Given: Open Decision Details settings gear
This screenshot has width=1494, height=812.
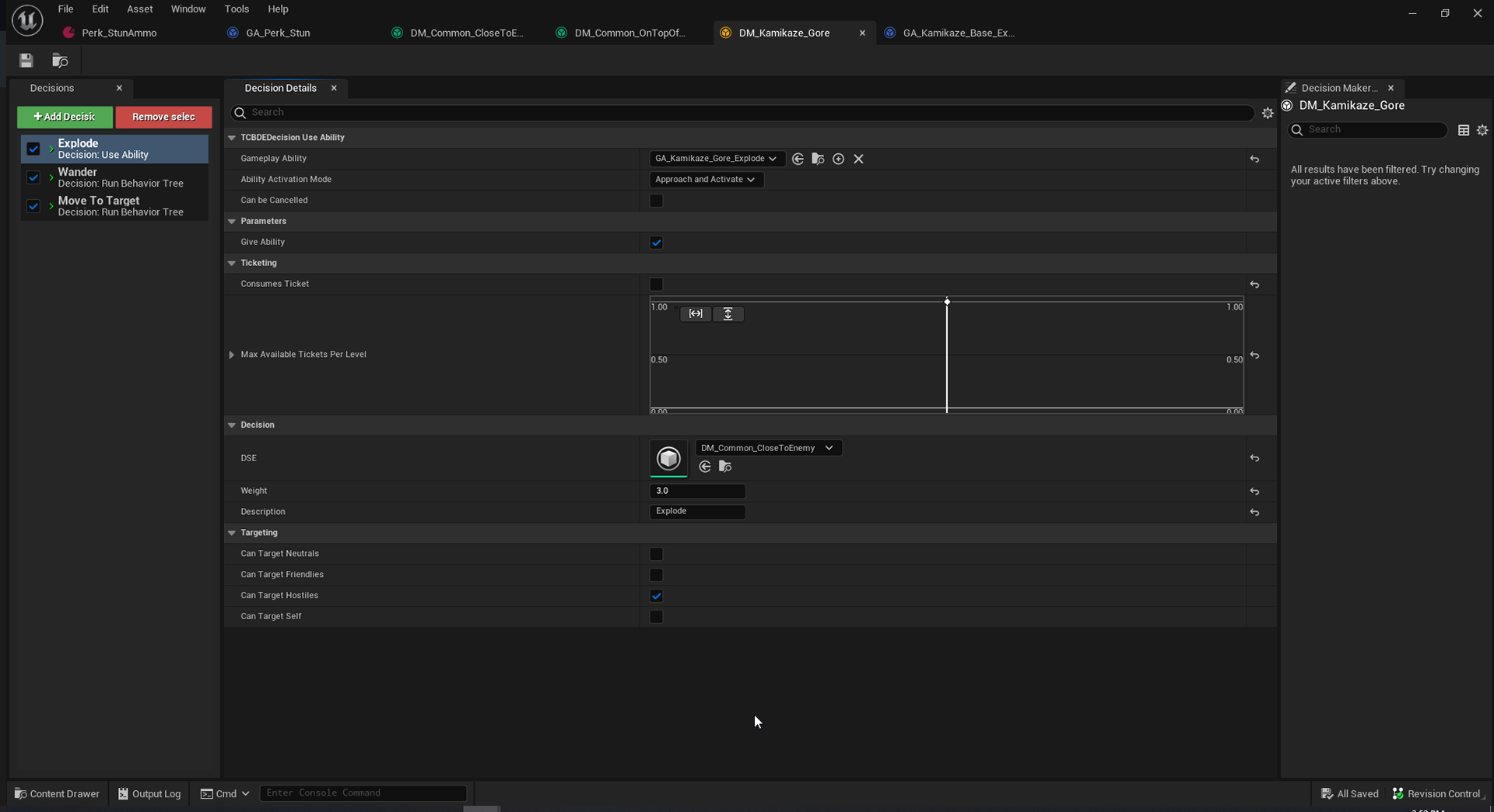Looking at the screenshot, I should coord(1268,114).
